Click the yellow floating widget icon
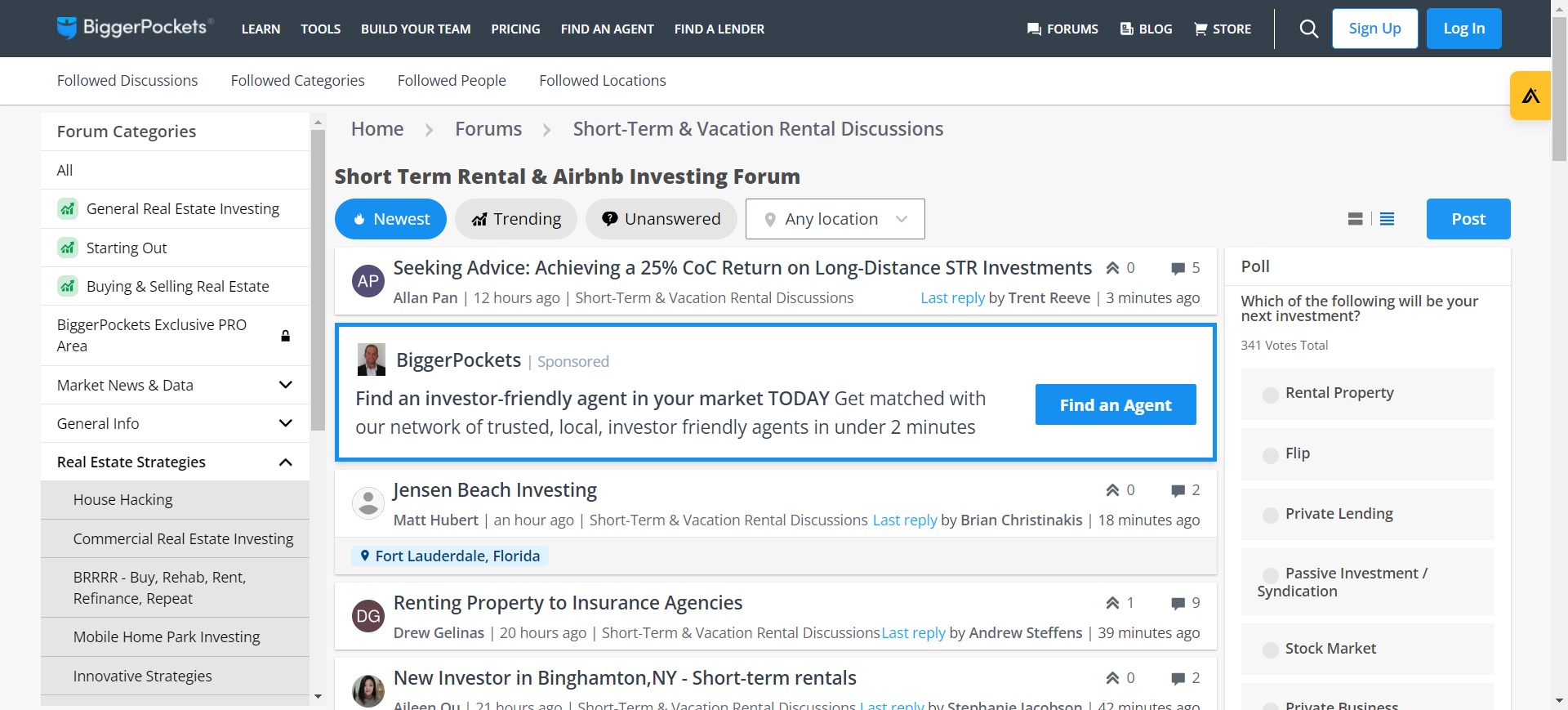This screenshot has height=710, width=1568. pos(1530,96)
